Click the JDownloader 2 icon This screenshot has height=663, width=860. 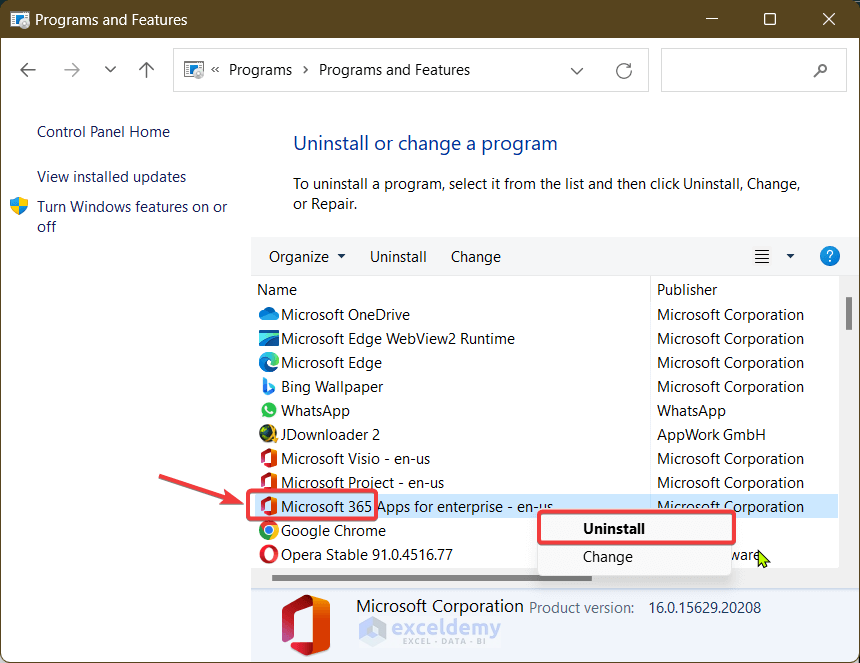pyautogui.click(x=268, y=435)
